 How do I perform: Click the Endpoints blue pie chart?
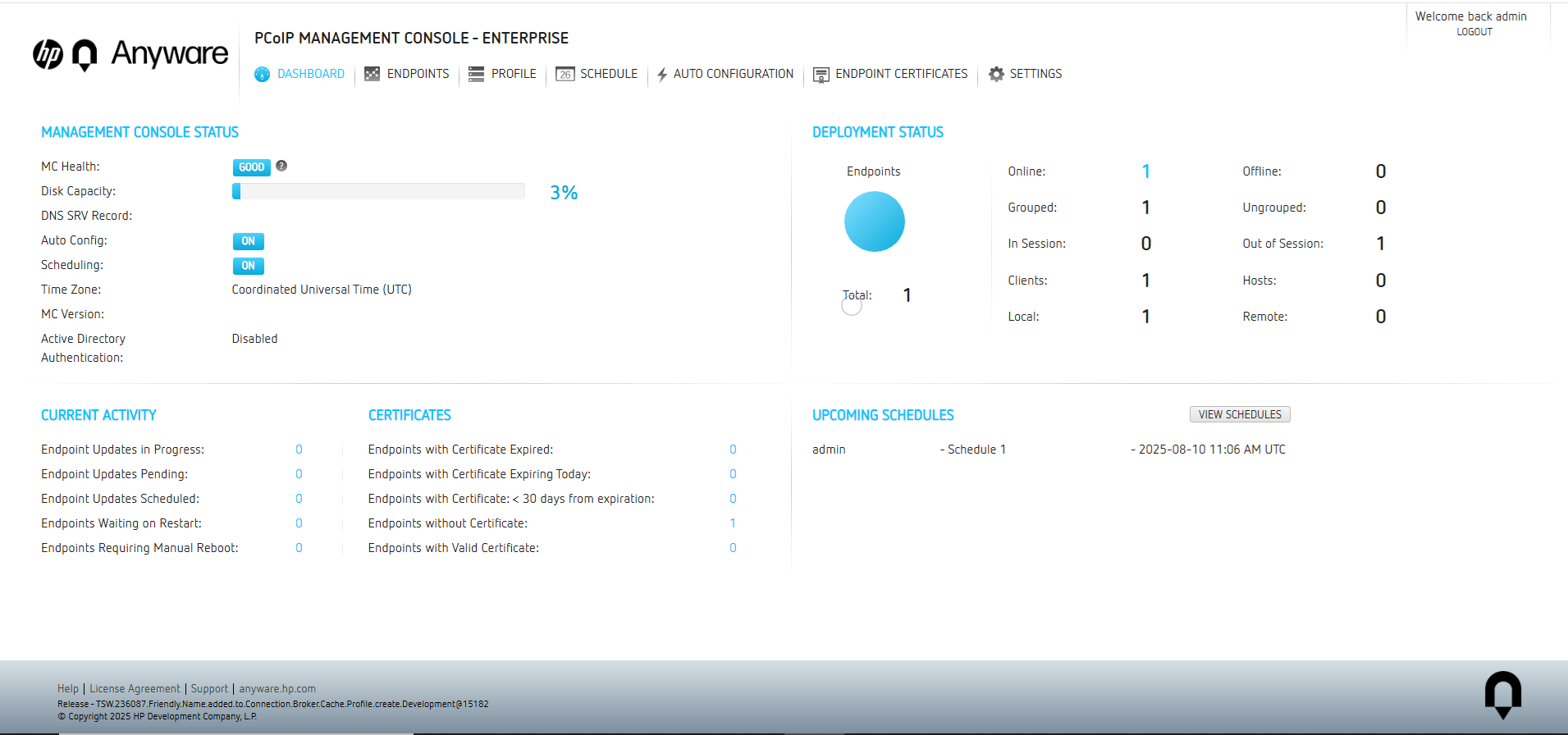[875, 221]
